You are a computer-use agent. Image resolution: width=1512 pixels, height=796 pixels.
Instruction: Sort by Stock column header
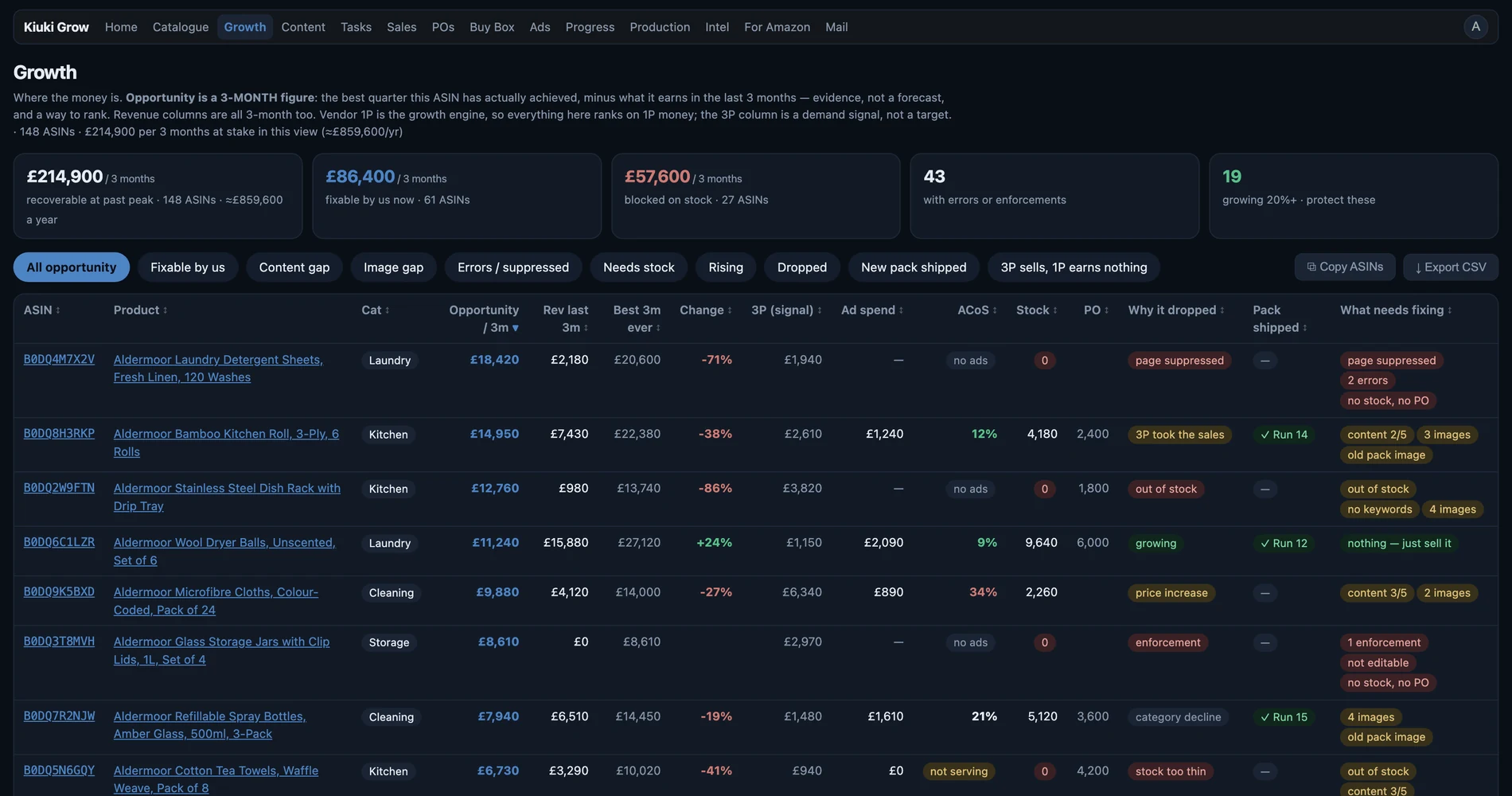[x=1037, y=310]
